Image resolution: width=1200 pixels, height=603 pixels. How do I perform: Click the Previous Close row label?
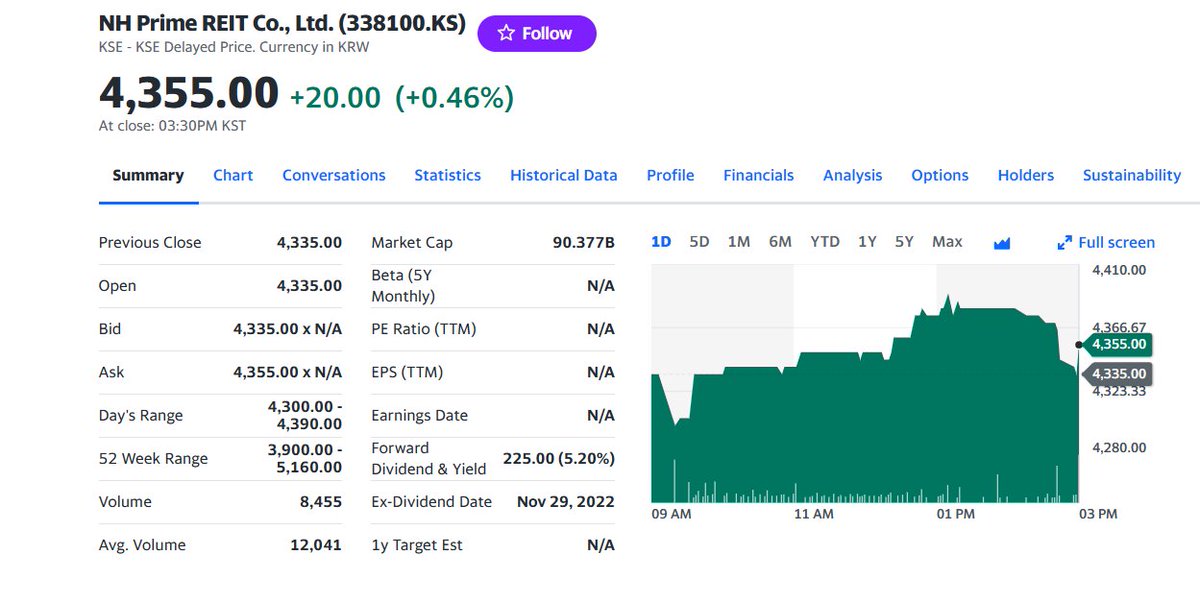point(150,243)
